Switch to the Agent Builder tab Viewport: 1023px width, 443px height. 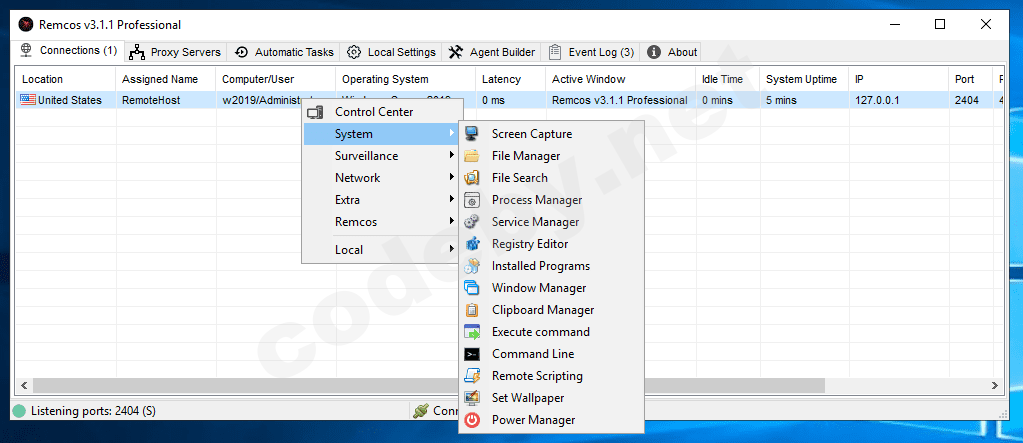pyautogui.click(x=492, y=52)
